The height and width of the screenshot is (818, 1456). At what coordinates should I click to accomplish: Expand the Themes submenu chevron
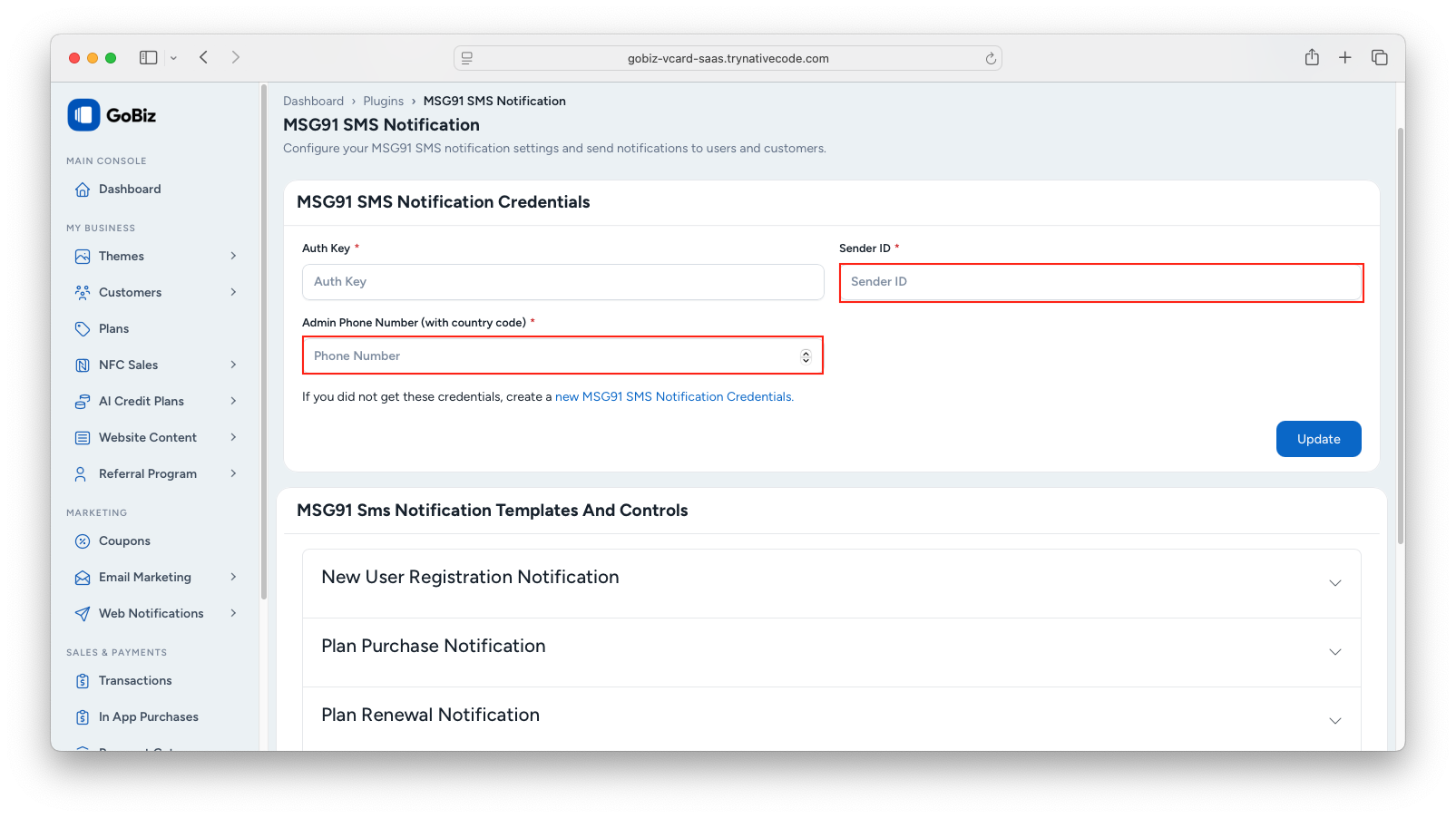coord(233,256)
